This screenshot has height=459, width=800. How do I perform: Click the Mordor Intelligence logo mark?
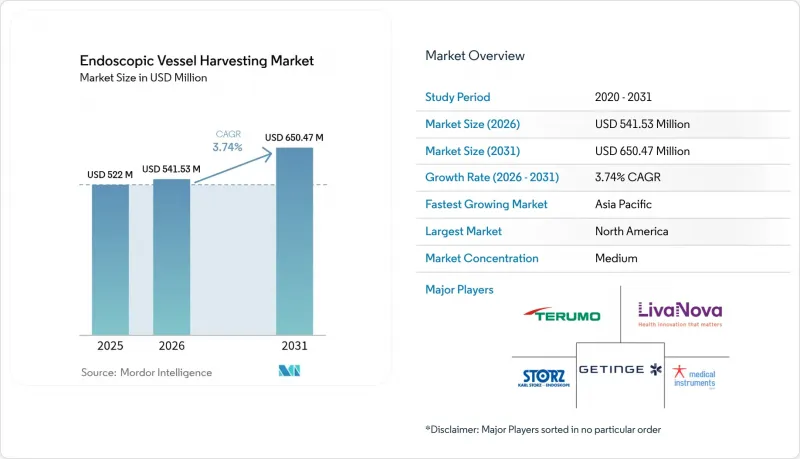coord(289,371)
